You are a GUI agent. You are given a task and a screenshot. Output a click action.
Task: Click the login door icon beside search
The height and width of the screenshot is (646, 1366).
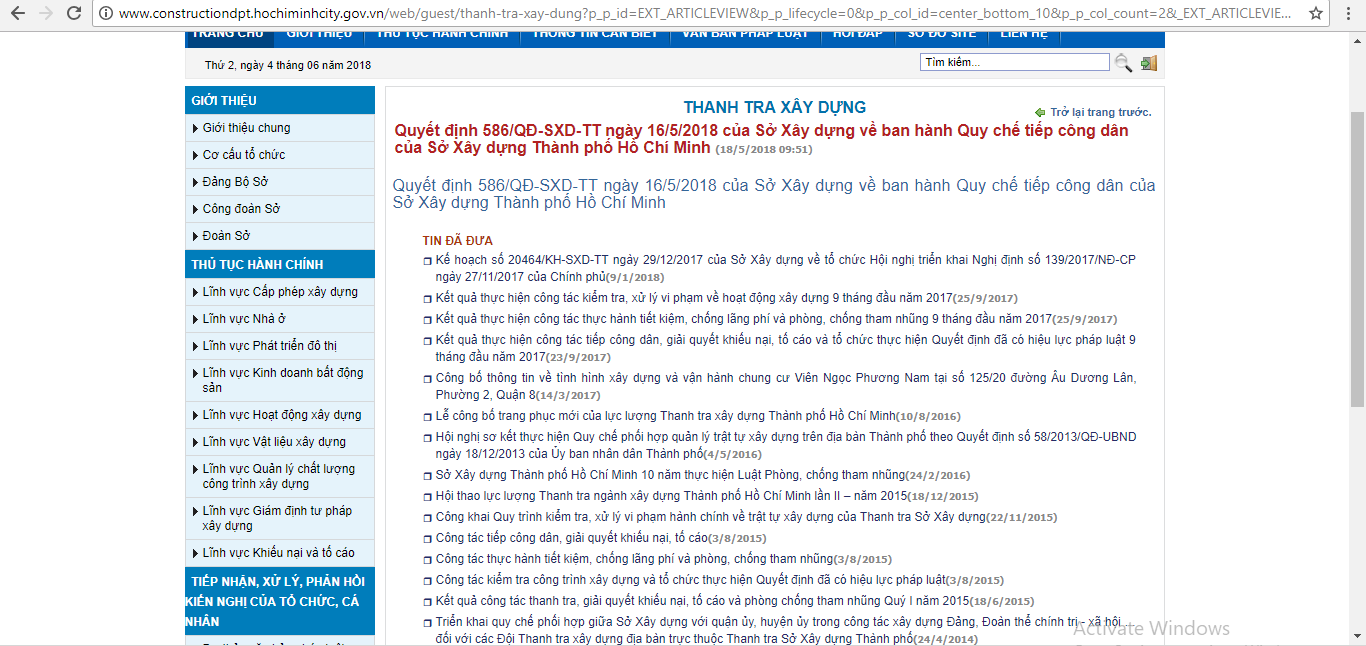click(x=1148, y=63)
